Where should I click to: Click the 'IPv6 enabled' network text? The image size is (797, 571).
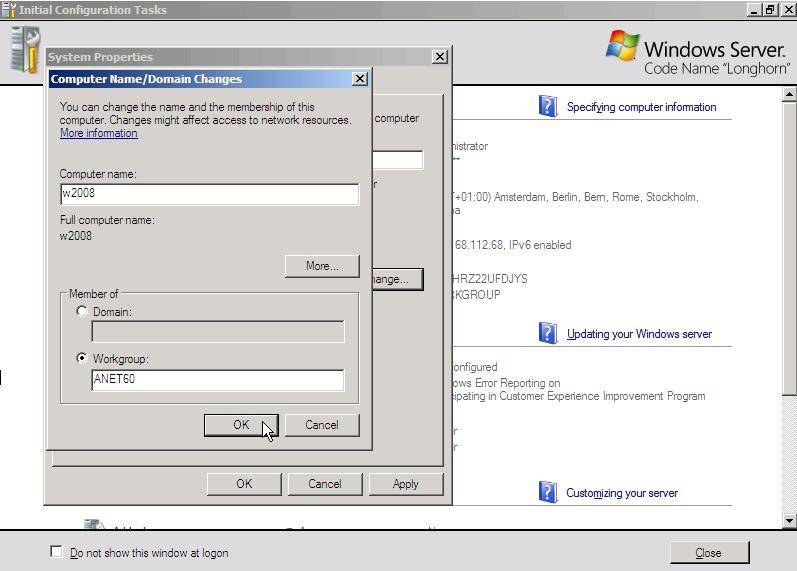(x=540, y=245)
